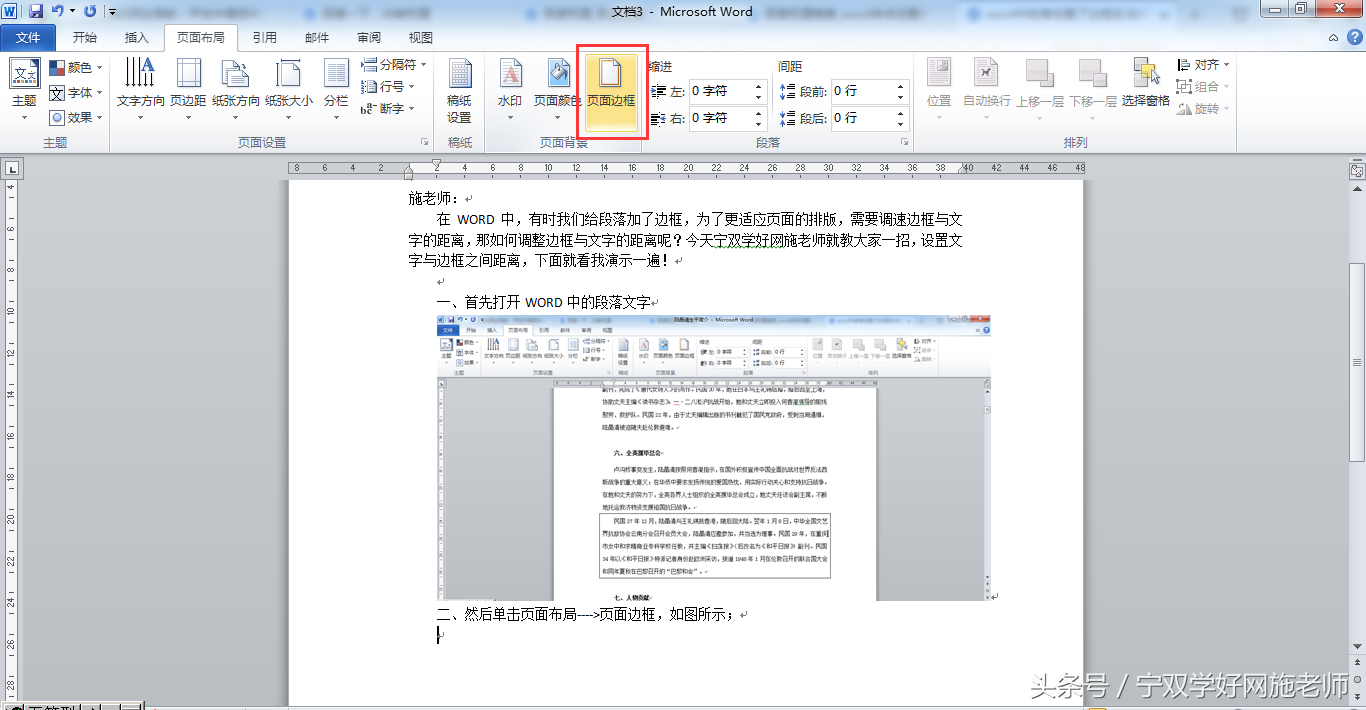Click 下移一层 (Send Backward) button
Screen dimensions: 1366x710
pos(1093,89)
